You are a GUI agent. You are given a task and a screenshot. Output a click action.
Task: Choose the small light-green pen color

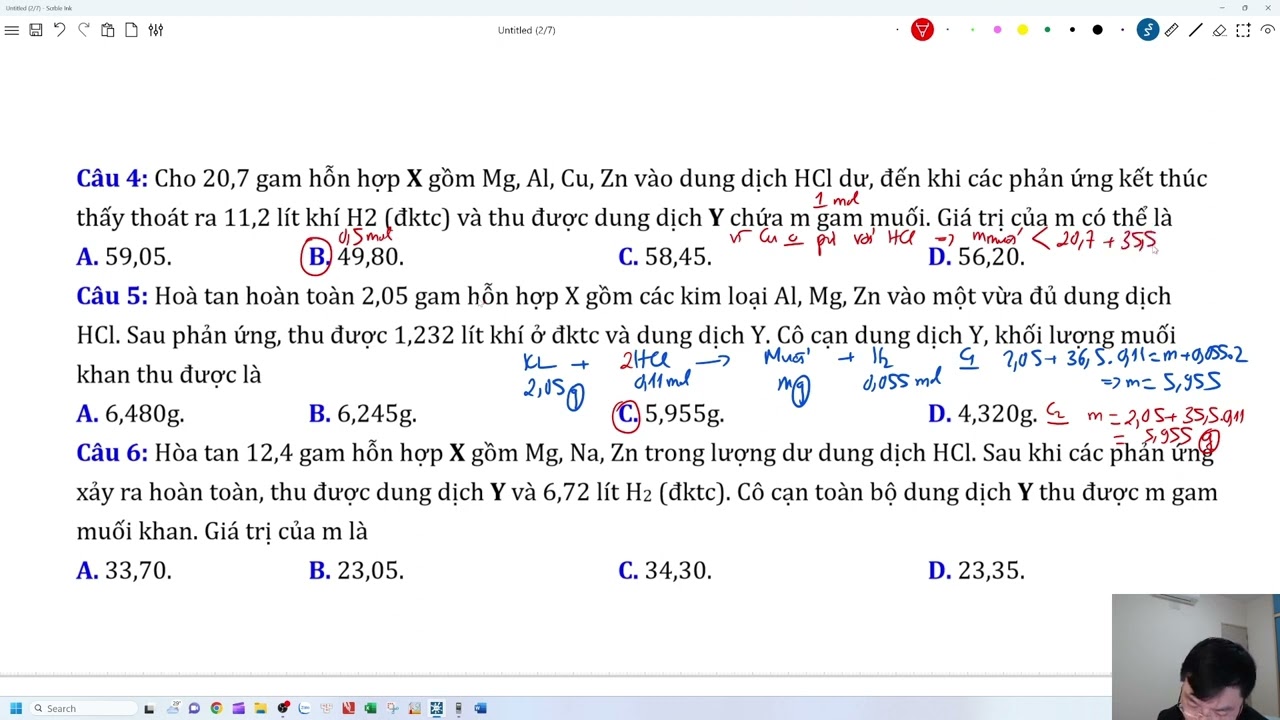pyautogui.click(x=972, y=30)
